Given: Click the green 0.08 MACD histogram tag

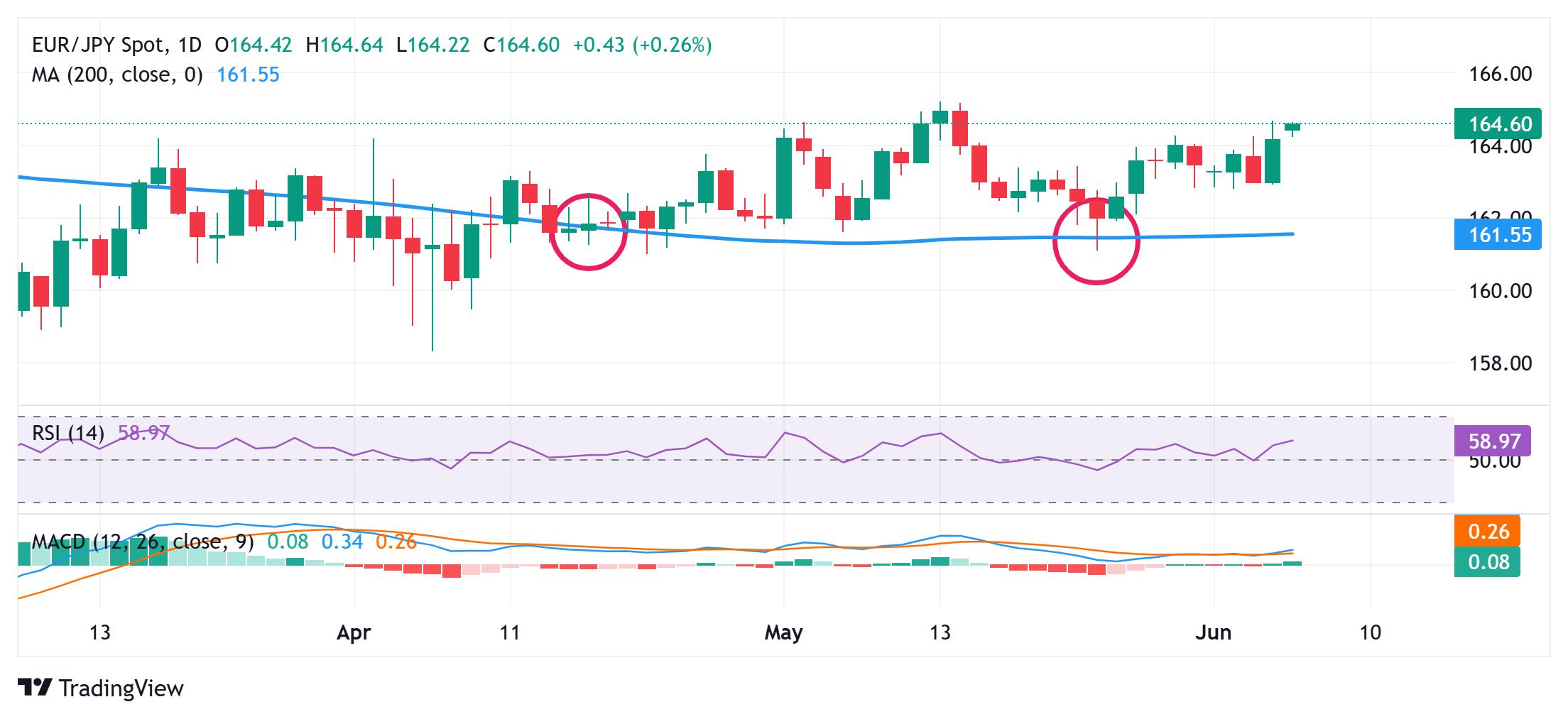Looking at the screenshot, I should (x=1487, y=562).
